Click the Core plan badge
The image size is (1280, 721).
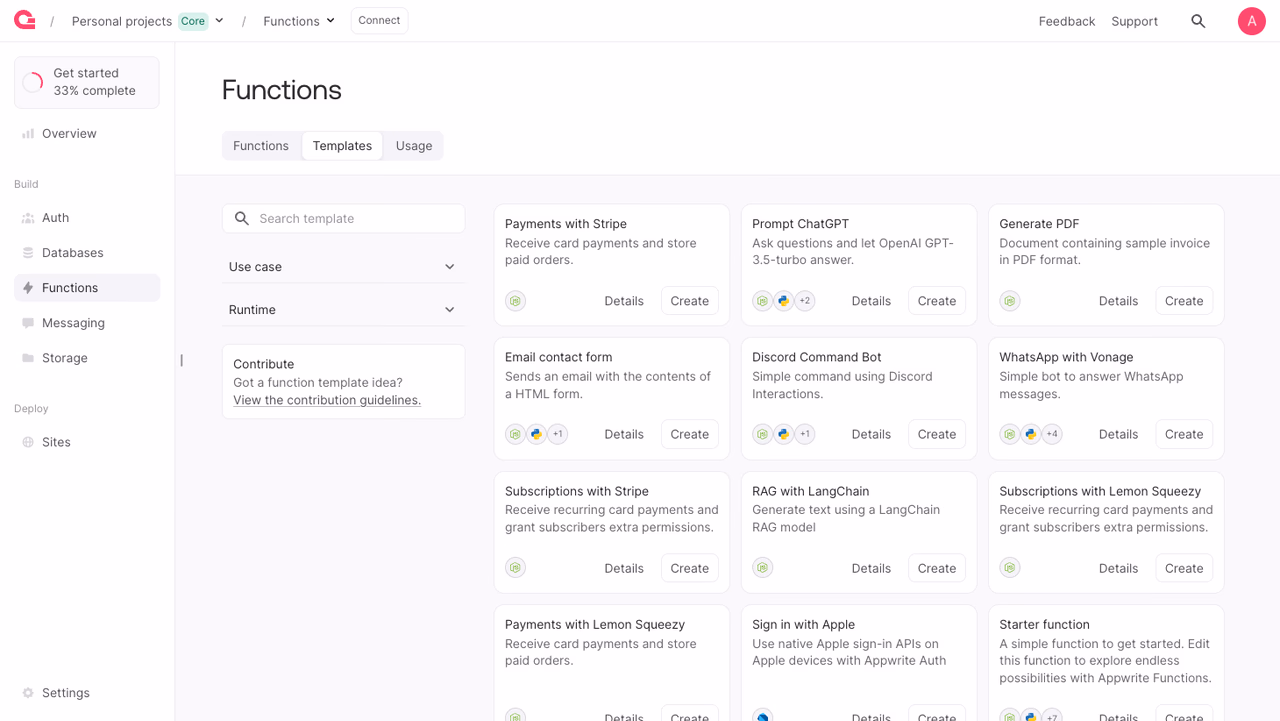click(193, 21)
